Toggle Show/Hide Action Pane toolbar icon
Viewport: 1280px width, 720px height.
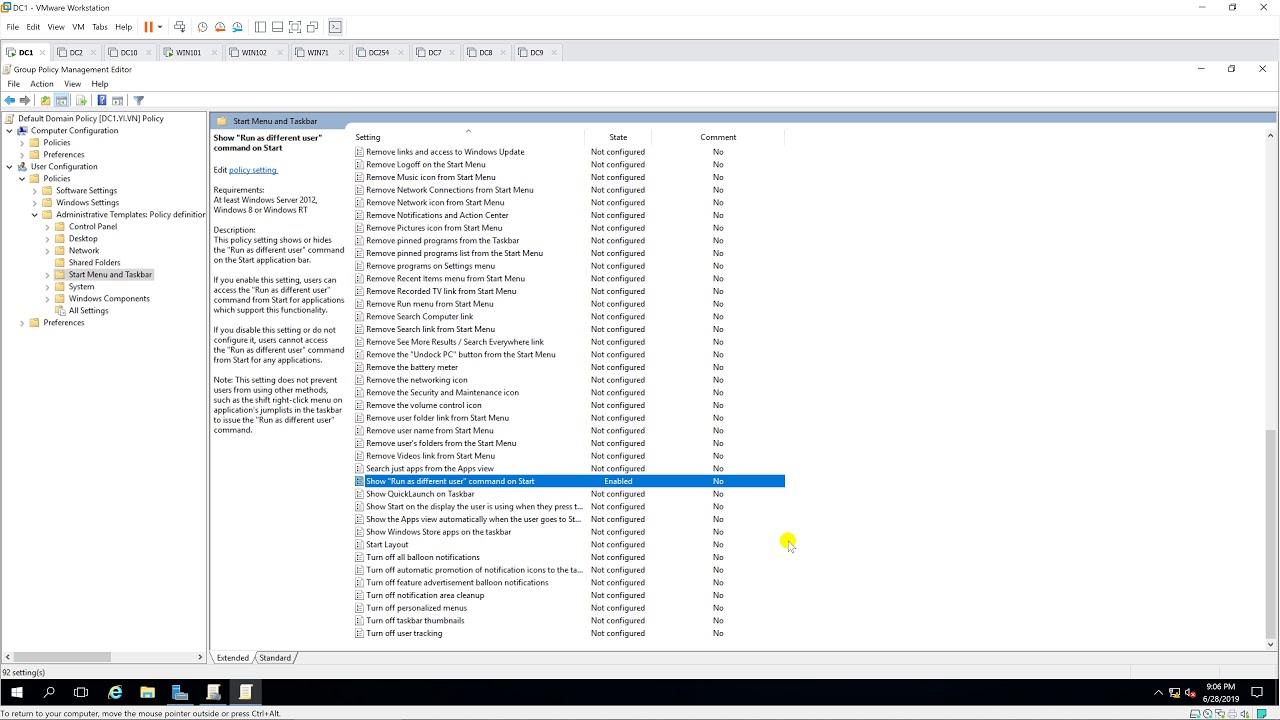click(x=117, y=100)
